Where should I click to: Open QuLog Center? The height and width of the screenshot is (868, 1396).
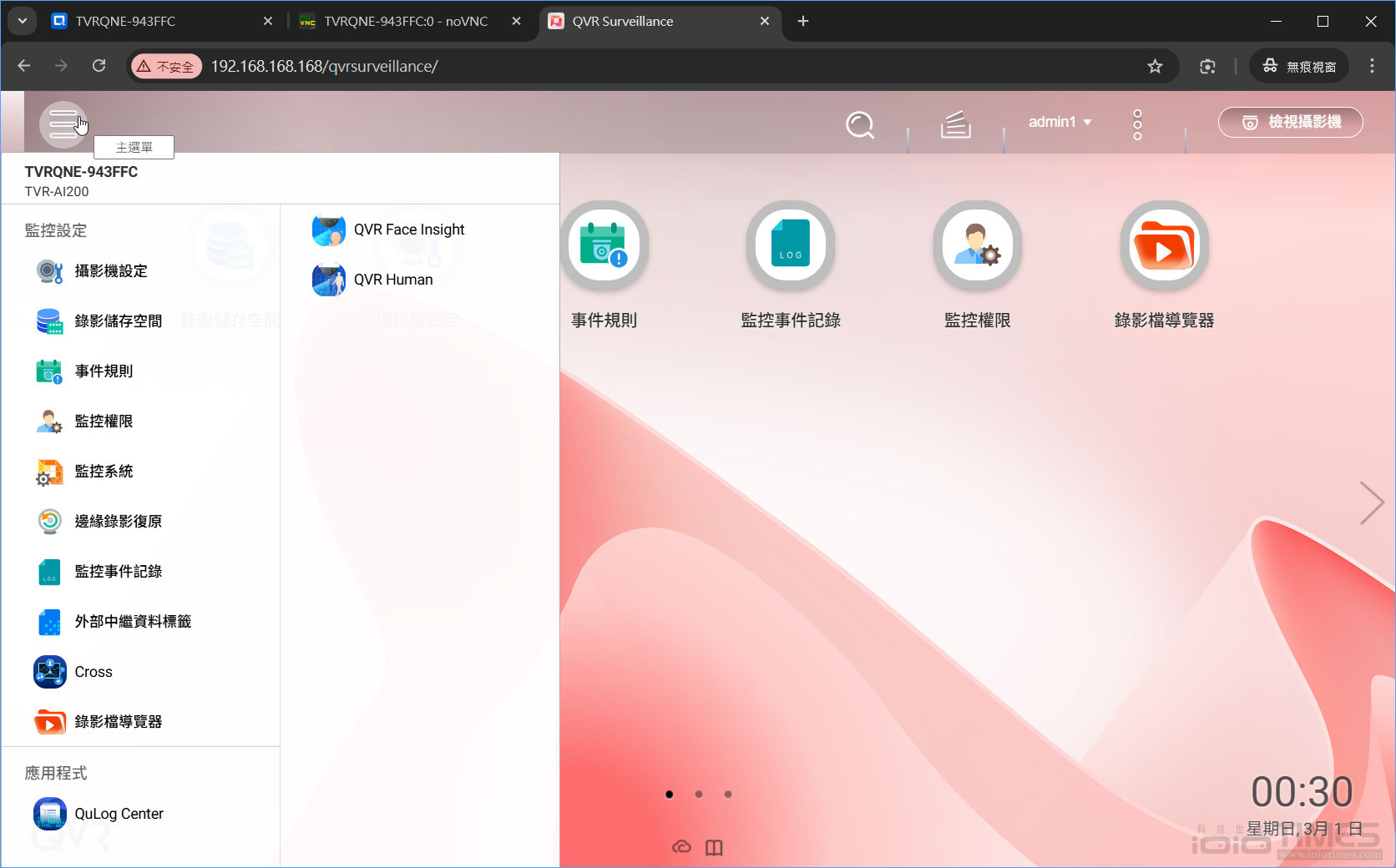click(x=119, y=814)
